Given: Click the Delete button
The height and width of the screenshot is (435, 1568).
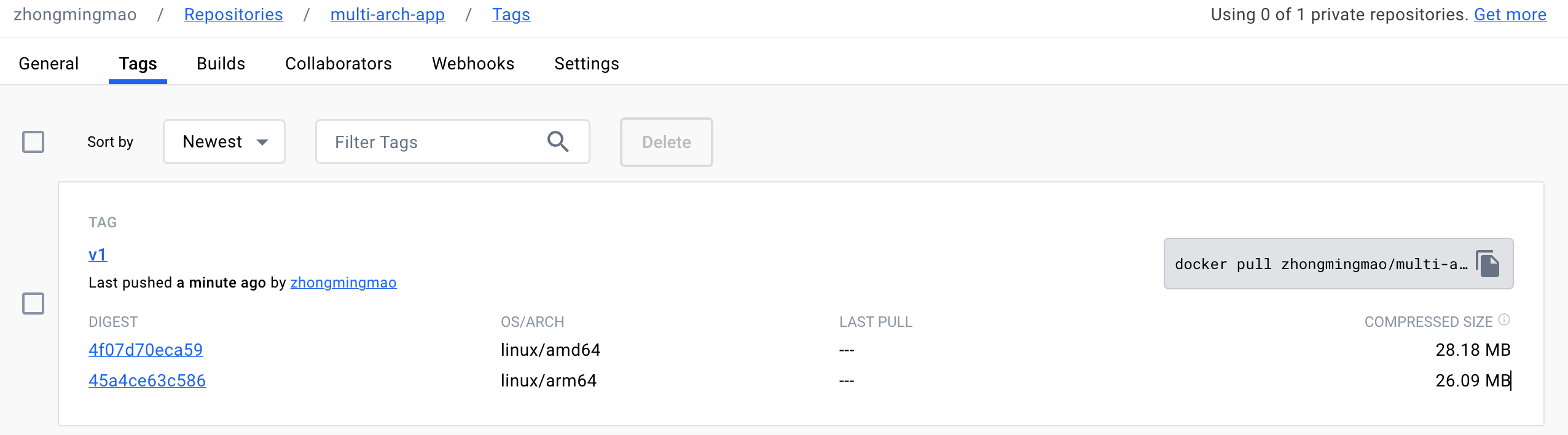Looking at the screenshot, I should click(666, 143).
